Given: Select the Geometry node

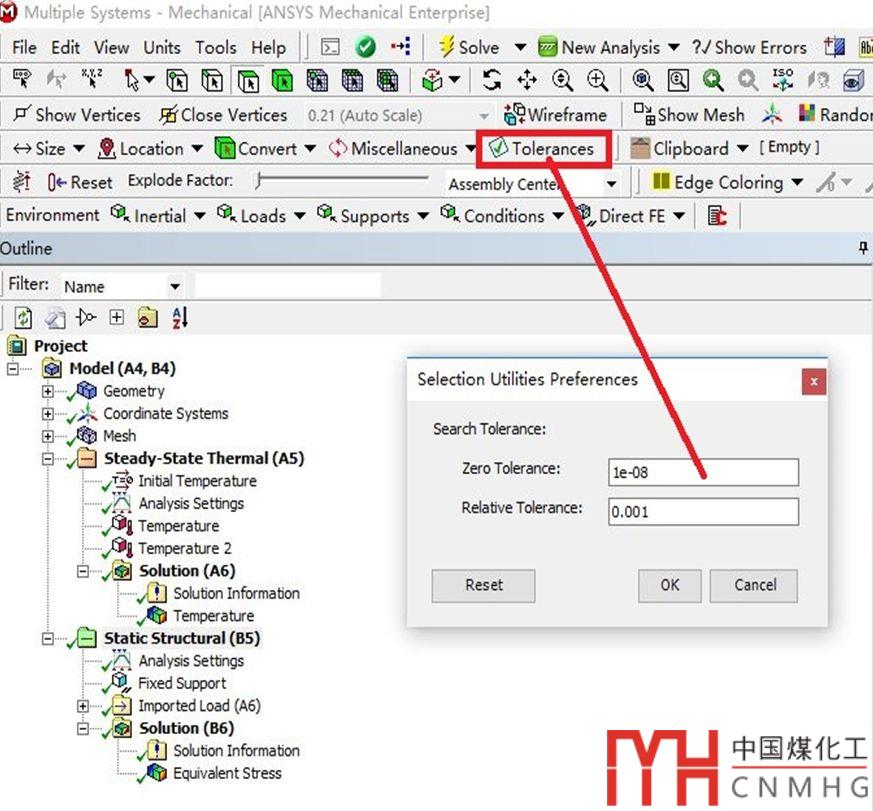Looking at the screenshot, I should pos(134,391).
